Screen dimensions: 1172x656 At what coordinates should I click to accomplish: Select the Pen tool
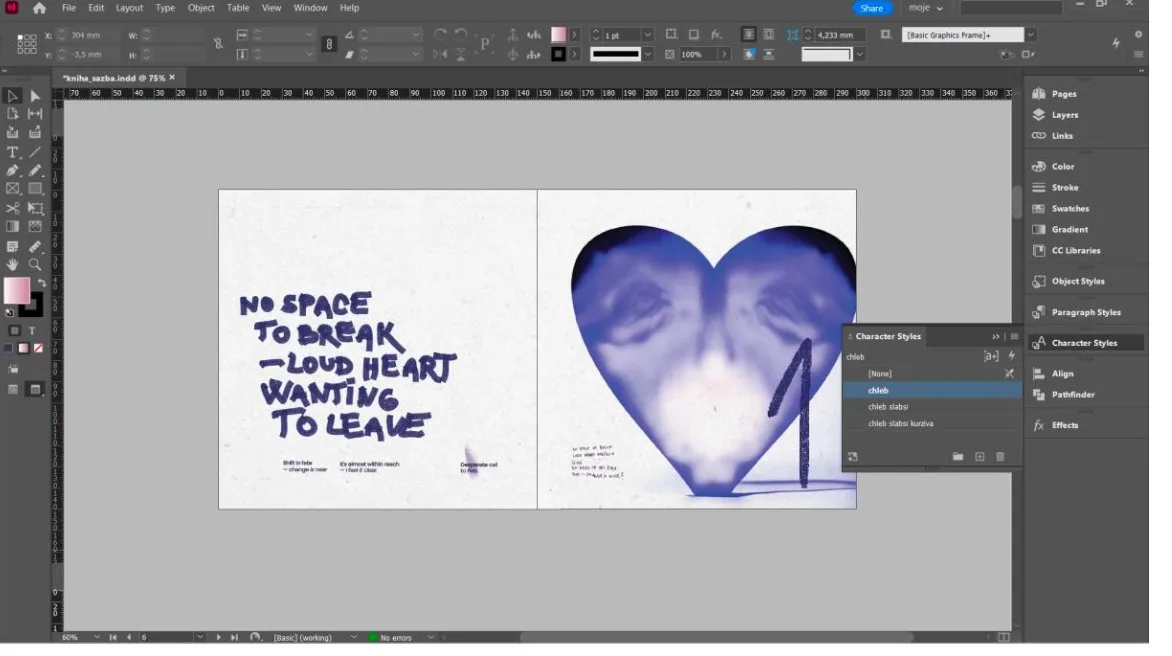pyautogui.click(x=13, y=170)
